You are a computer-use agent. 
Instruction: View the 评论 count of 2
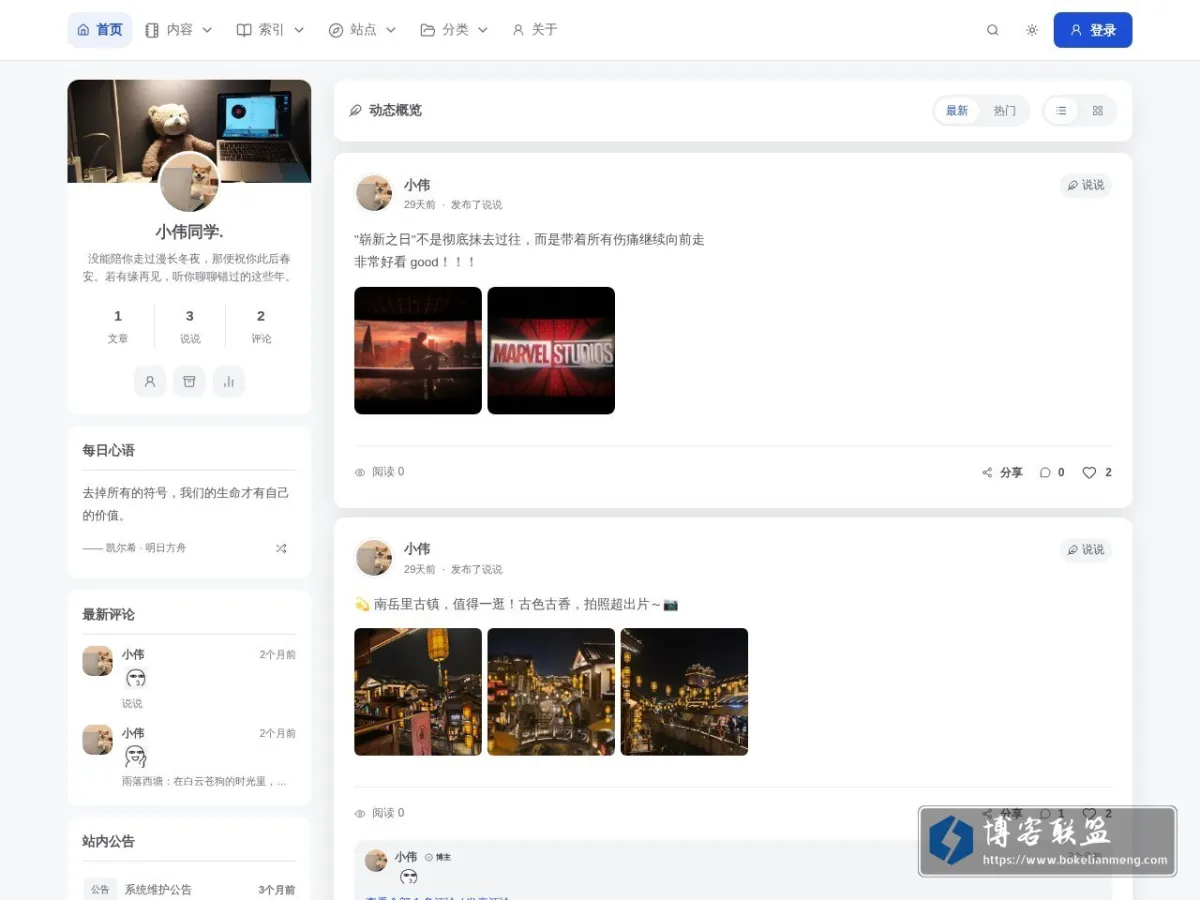261,327
